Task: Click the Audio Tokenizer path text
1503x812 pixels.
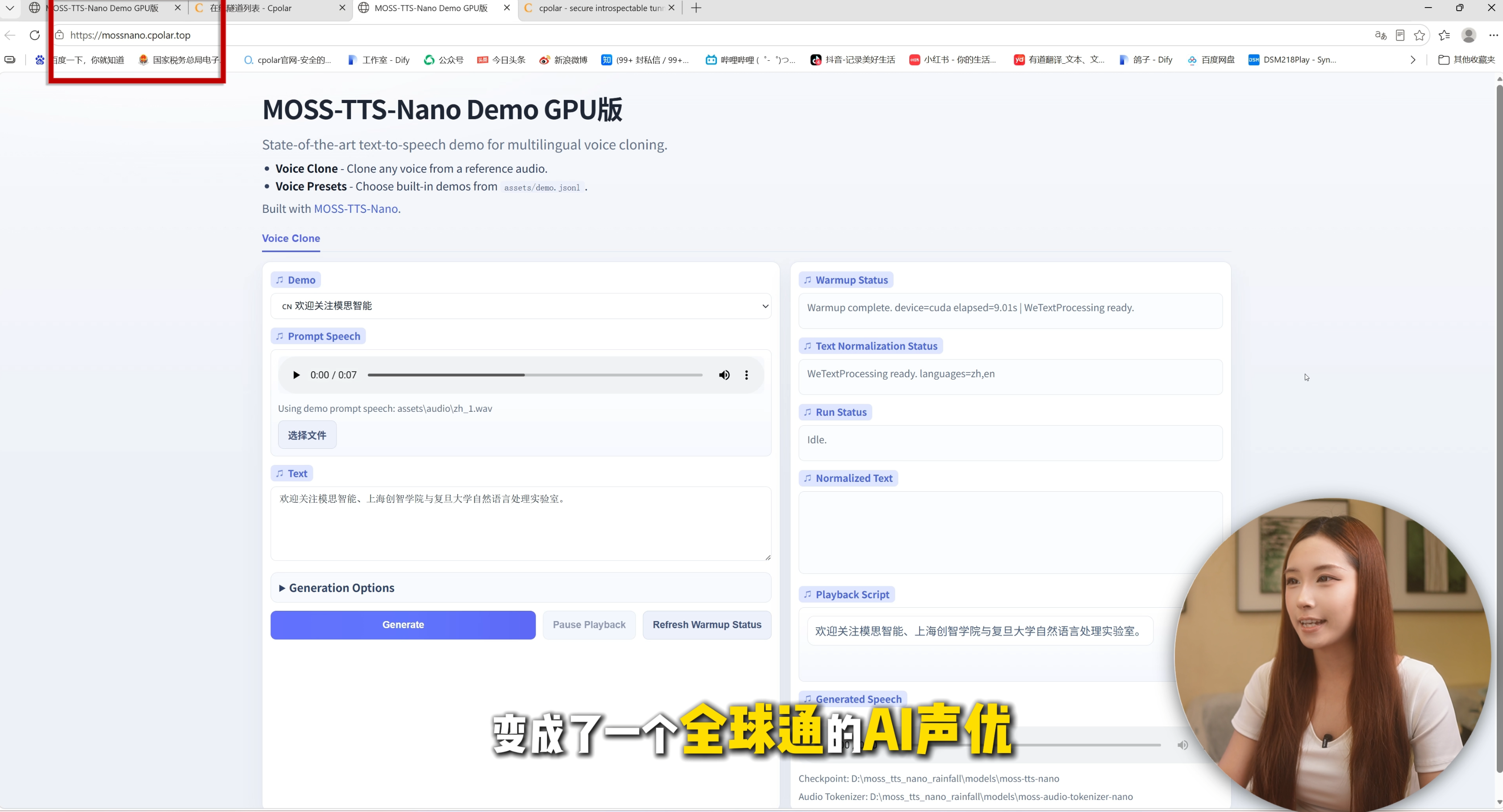Action: [x=966, y=797]
